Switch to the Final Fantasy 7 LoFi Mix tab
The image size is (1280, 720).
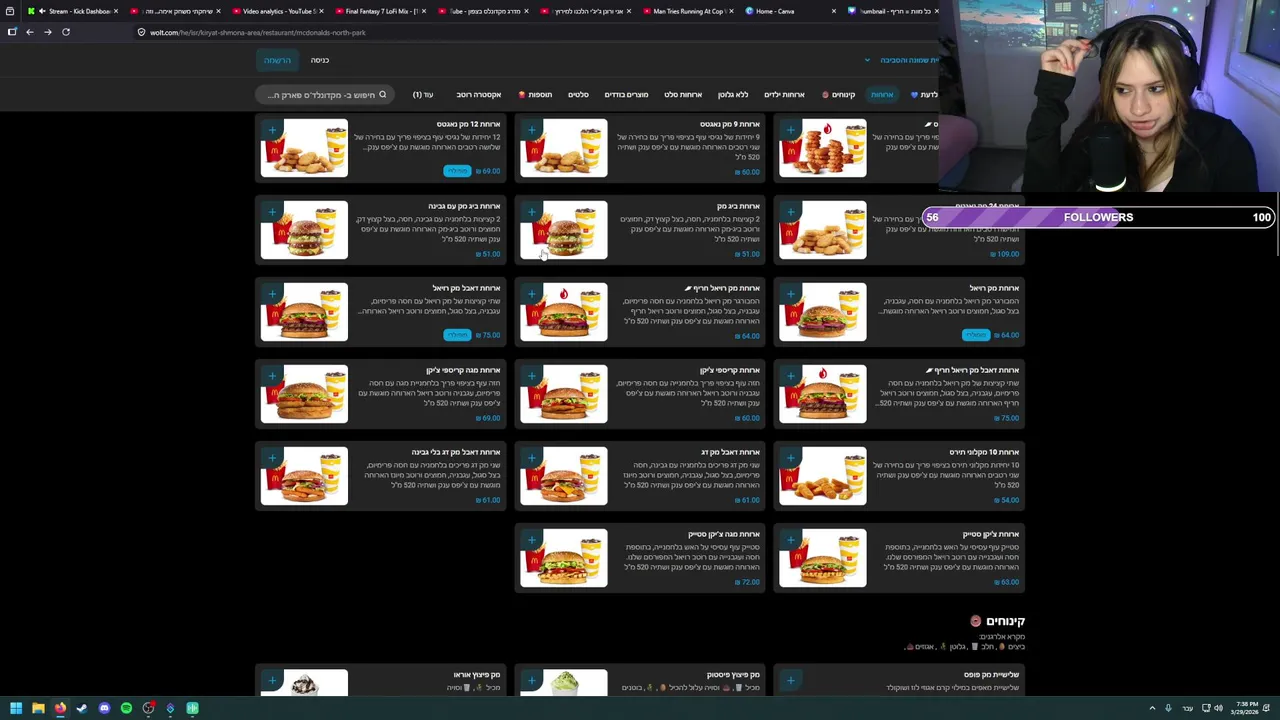[381, 11]
